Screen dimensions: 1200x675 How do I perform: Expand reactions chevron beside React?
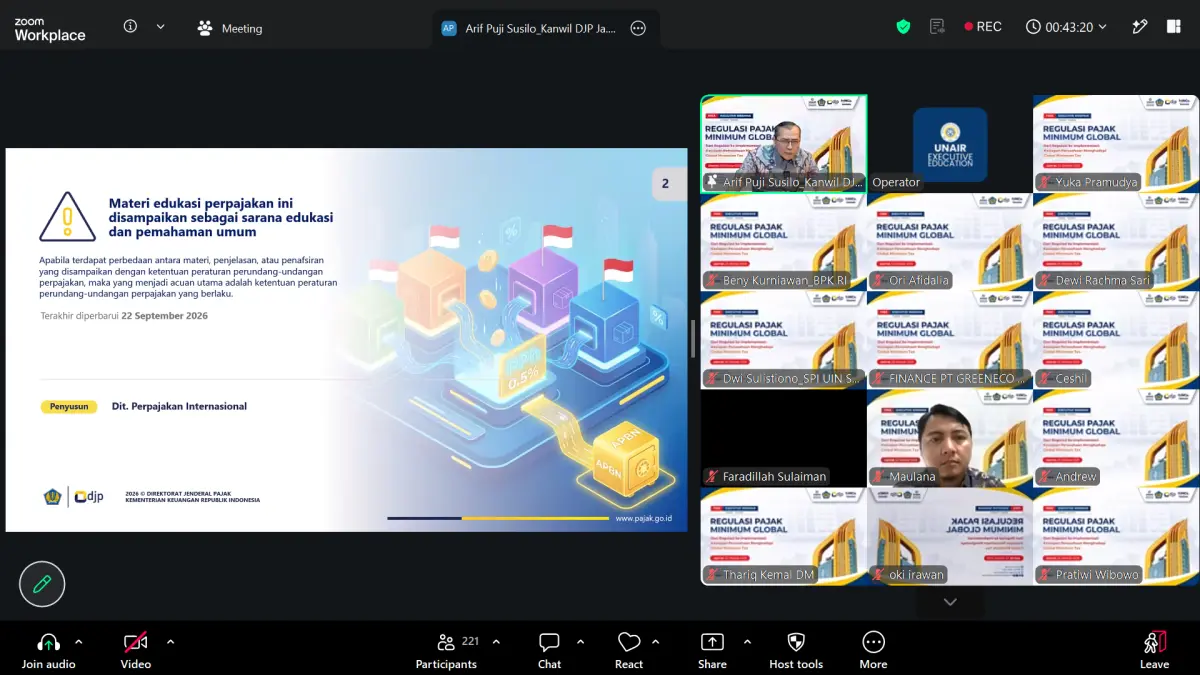[656, 642]
